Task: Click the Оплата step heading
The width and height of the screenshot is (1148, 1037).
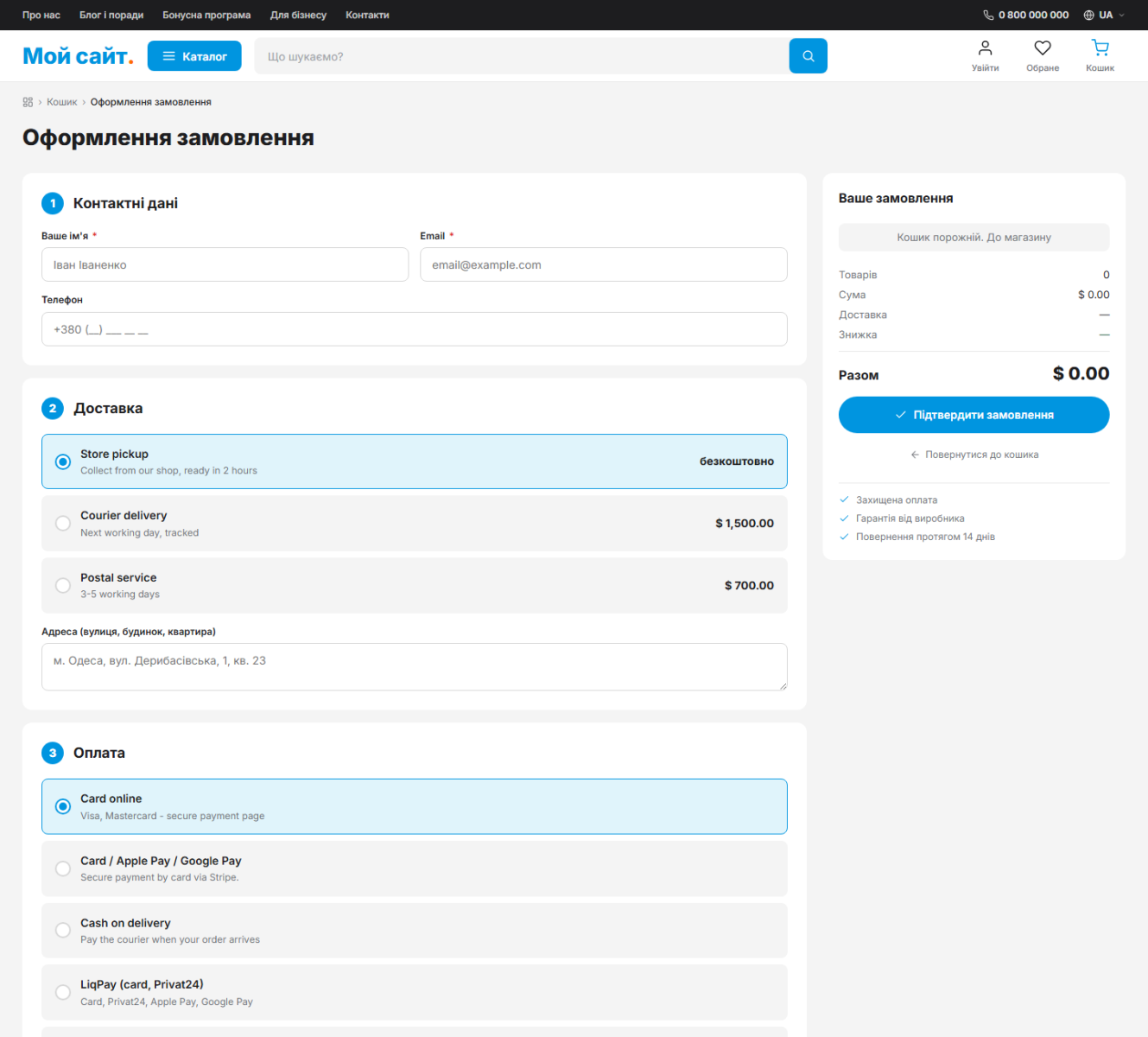Action: pyautogui.click(x=99, y=753)
